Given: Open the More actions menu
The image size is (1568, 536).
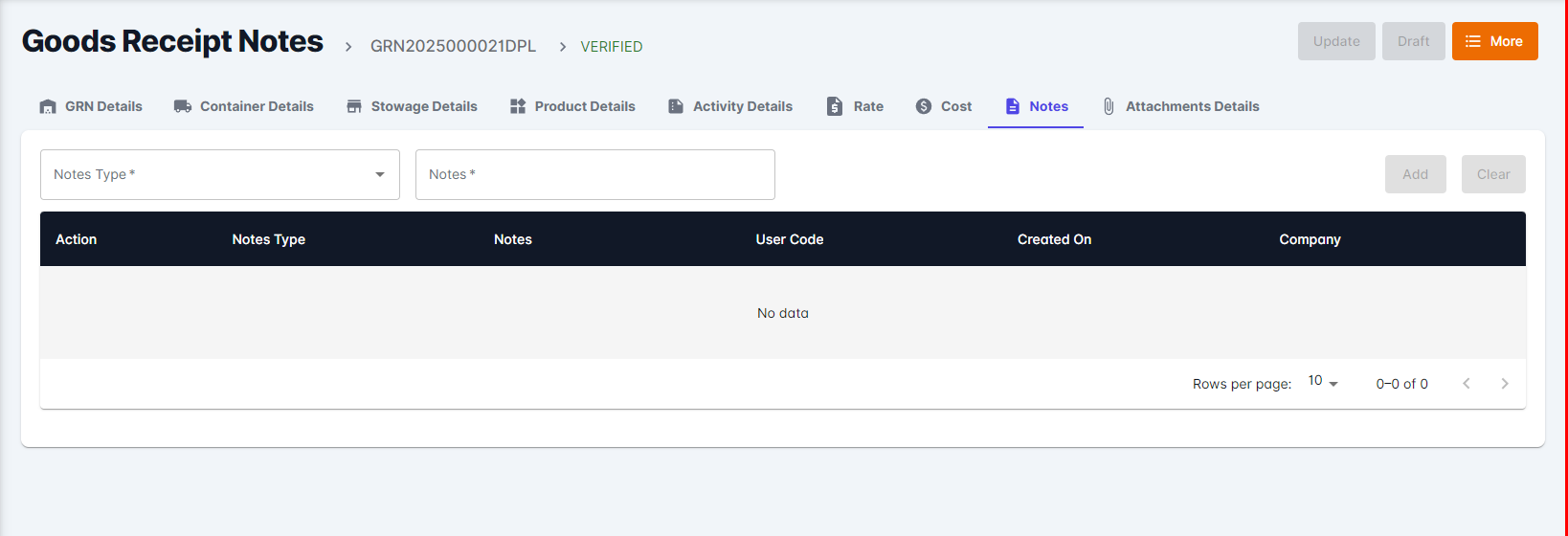Looking at the screenshot, I should pyautogui.click(x=1494, y=41).
